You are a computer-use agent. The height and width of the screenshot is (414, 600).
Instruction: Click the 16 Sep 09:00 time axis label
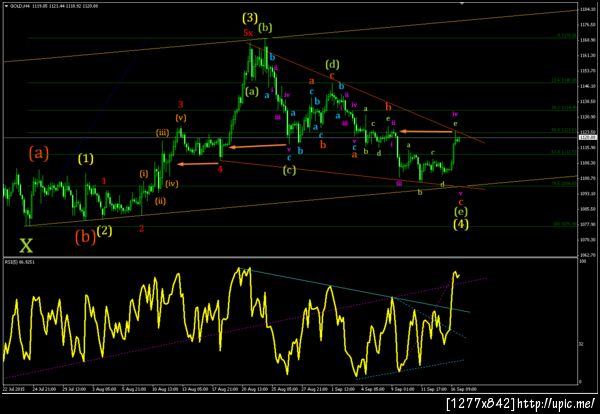click(x=465, y=389)
